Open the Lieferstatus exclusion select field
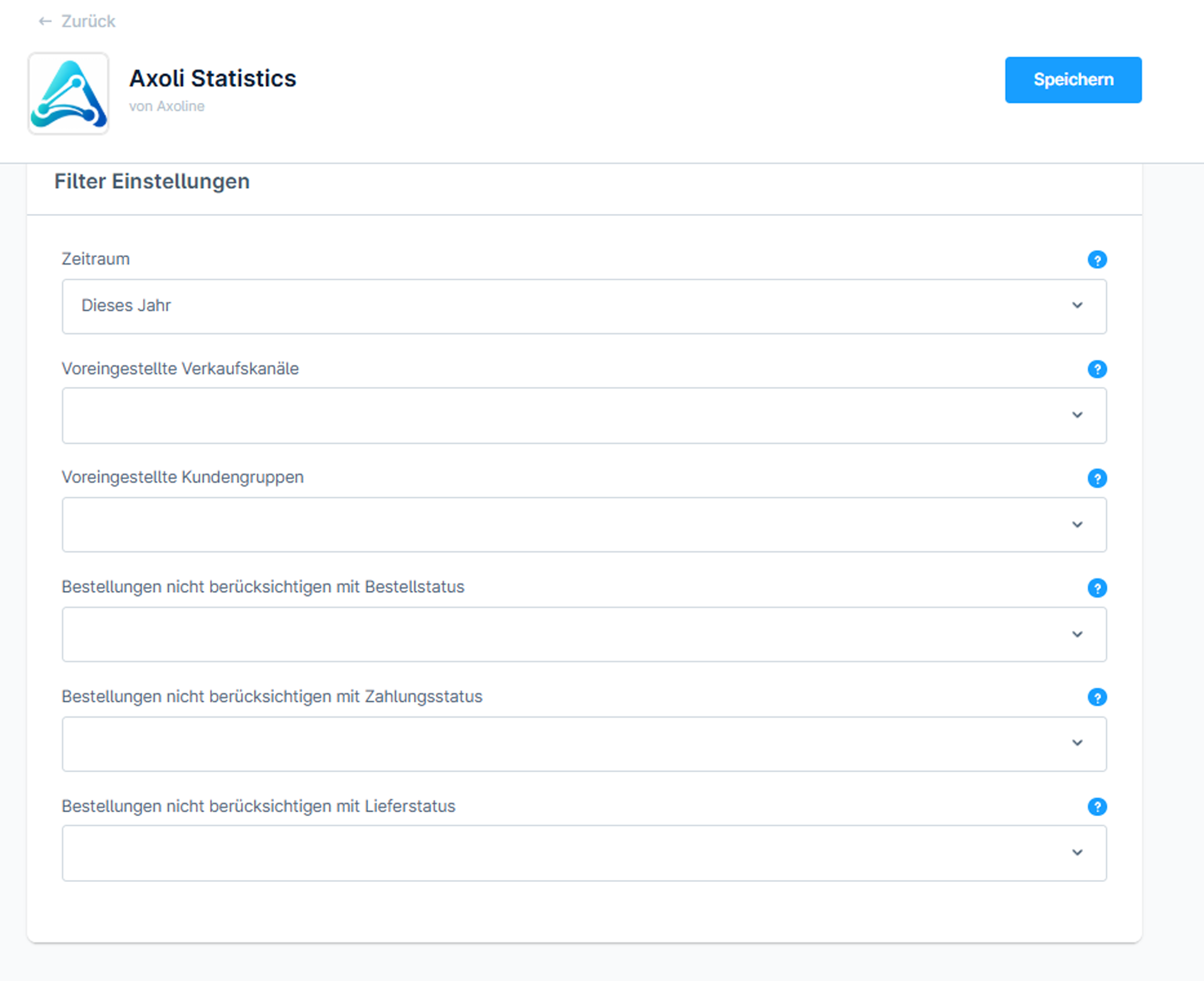This screenshot has width=1204, height=981. (x=584, y=853)
